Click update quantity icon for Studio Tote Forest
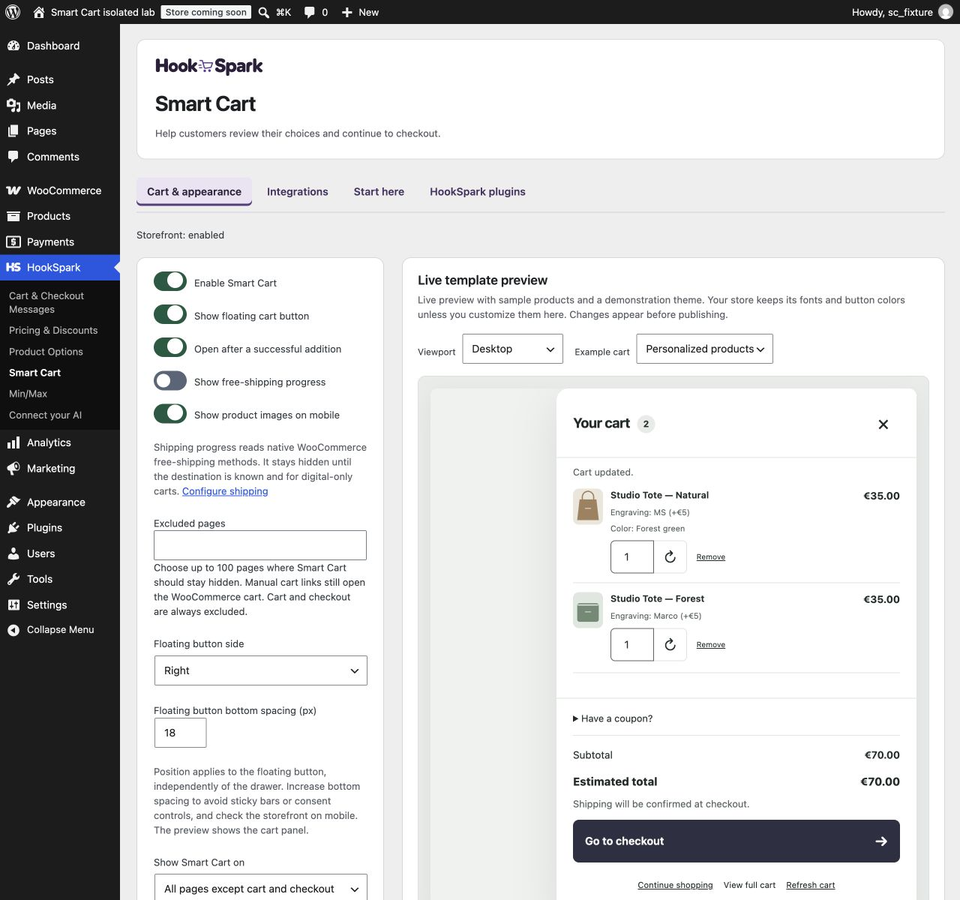The width and height of the screenshot is (960, 900). [670, 644]
